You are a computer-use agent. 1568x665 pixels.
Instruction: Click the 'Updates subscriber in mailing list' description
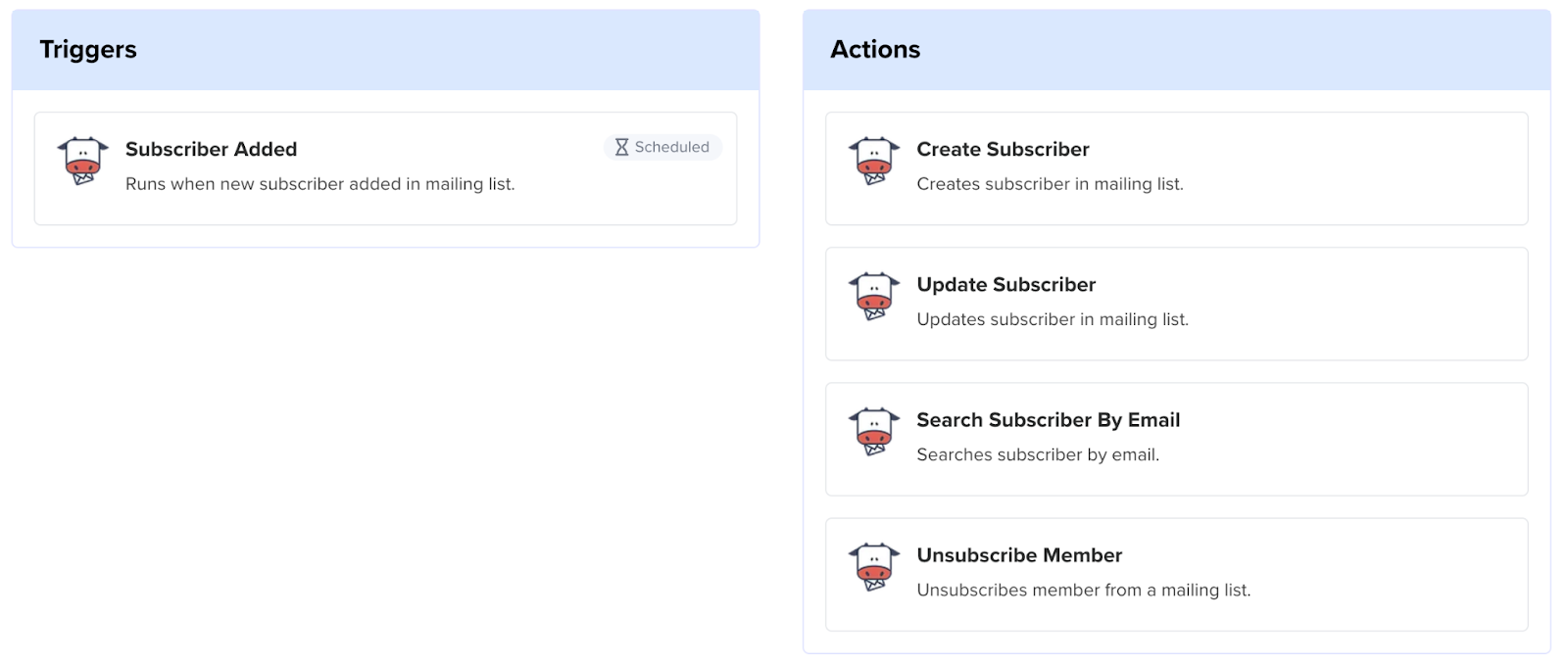pyautogui.click(x=1053, y=319)
